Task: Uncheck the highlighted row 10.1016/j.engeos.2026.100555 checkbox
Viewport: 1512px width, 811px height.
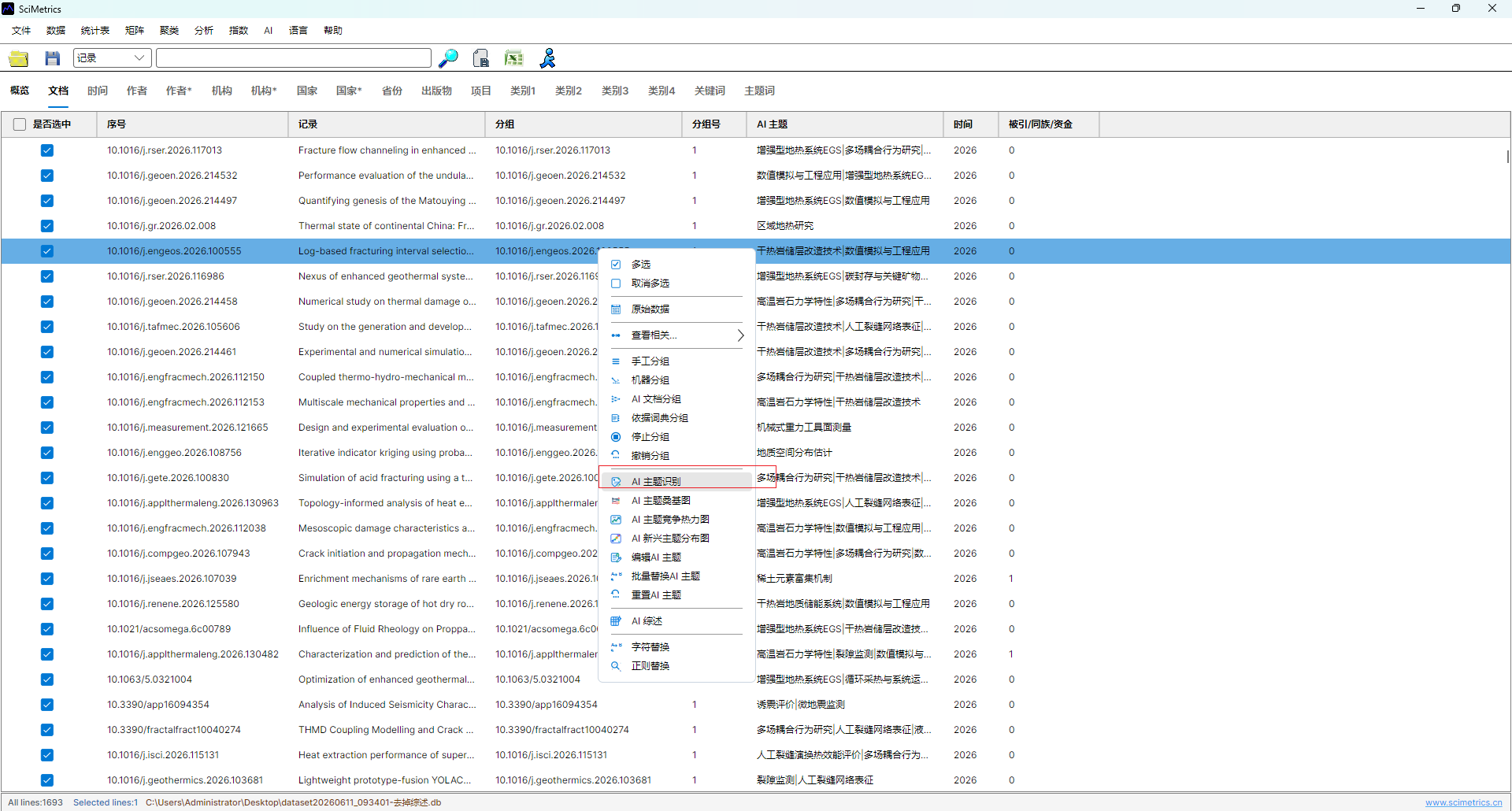Action: tap(47, 251)
